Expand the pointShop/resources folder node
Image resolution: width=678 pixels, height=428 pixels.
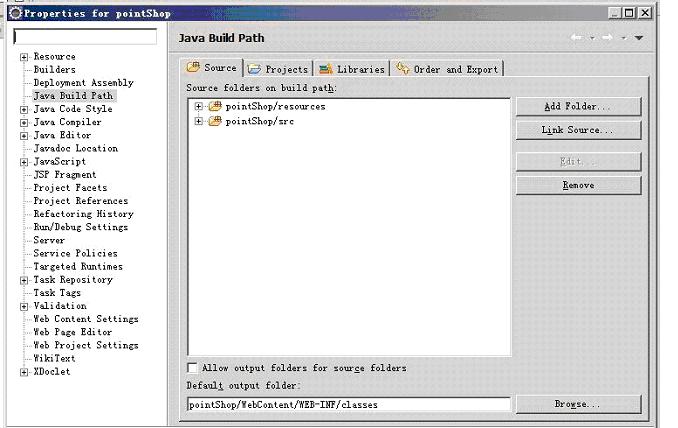coord(198,106)
